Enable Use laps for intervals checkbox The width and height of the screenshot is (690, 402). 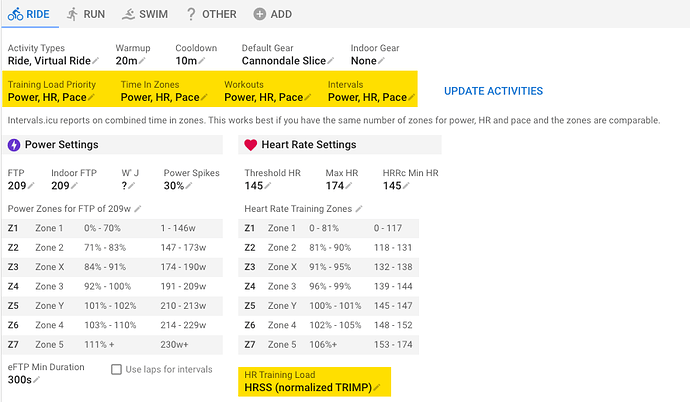[x=116, y=369]
